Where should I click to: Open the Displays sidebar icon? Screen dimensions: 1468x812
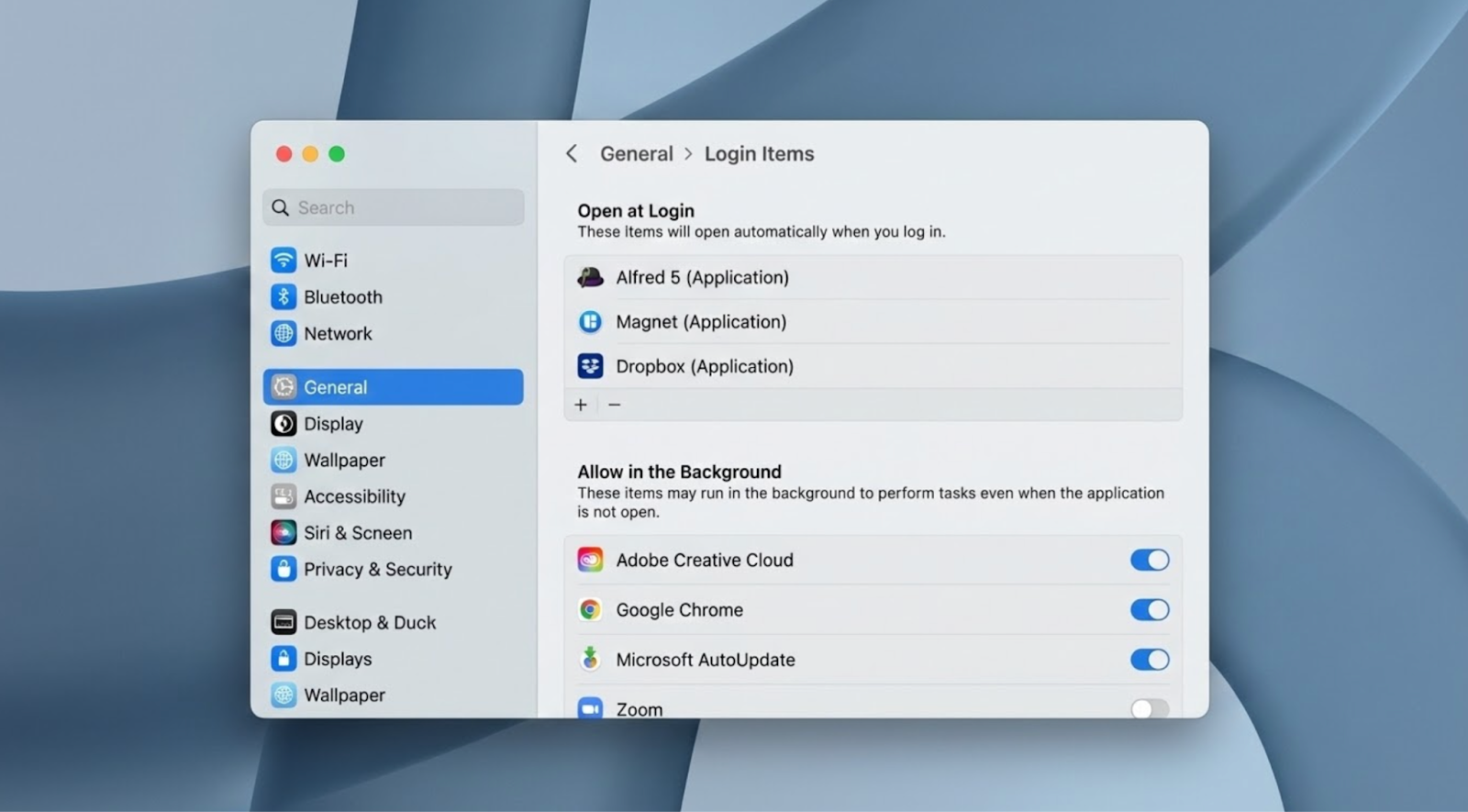tap(284, 659)
